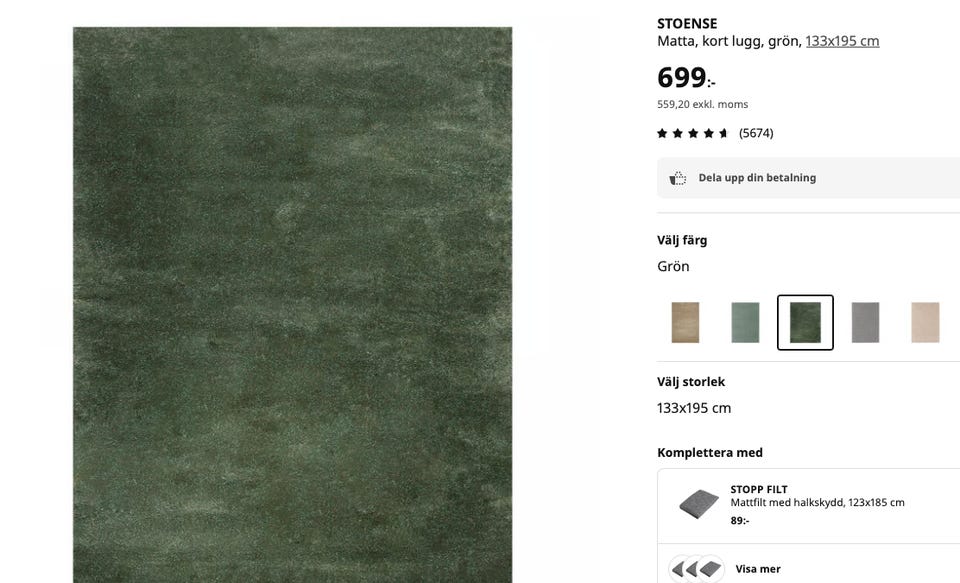
Task: Select the dark green rug swatch
Action: [x=805, y=322]
